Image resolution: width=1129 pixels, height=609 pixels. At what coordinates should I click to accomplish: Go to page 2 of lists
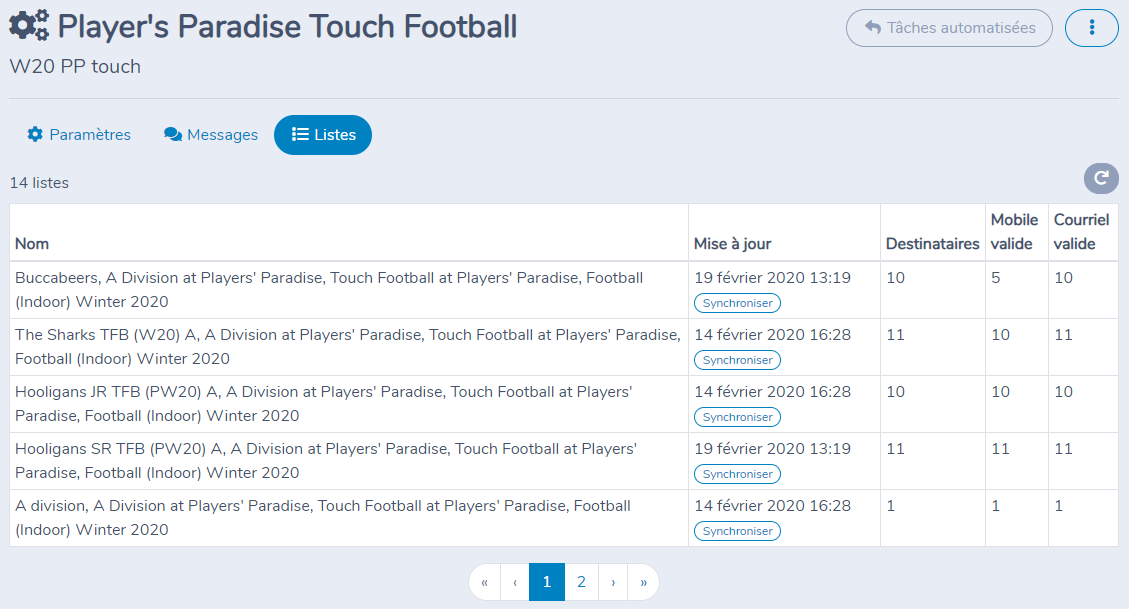click(x=581, y=582)
